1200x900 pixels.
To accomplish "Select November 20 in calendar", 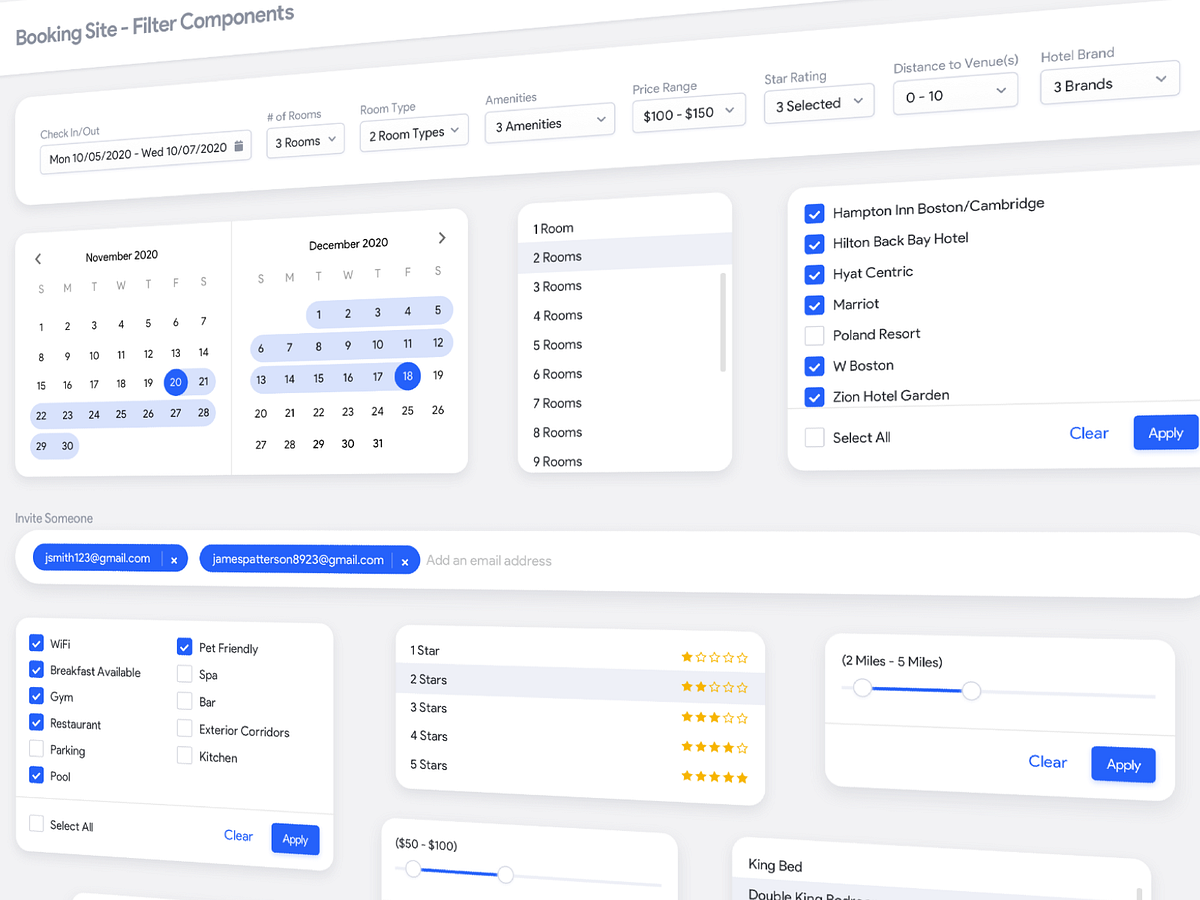I will [176, 382].
